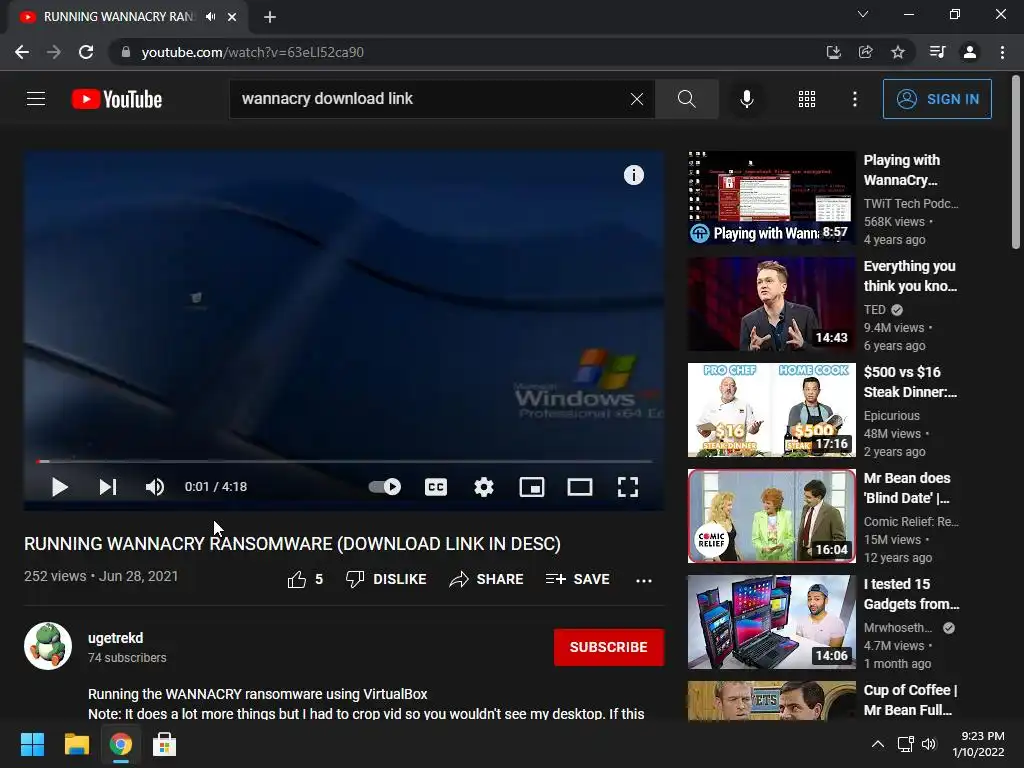
Task: Sign in to YouTube
Action: tap(937, 99)
